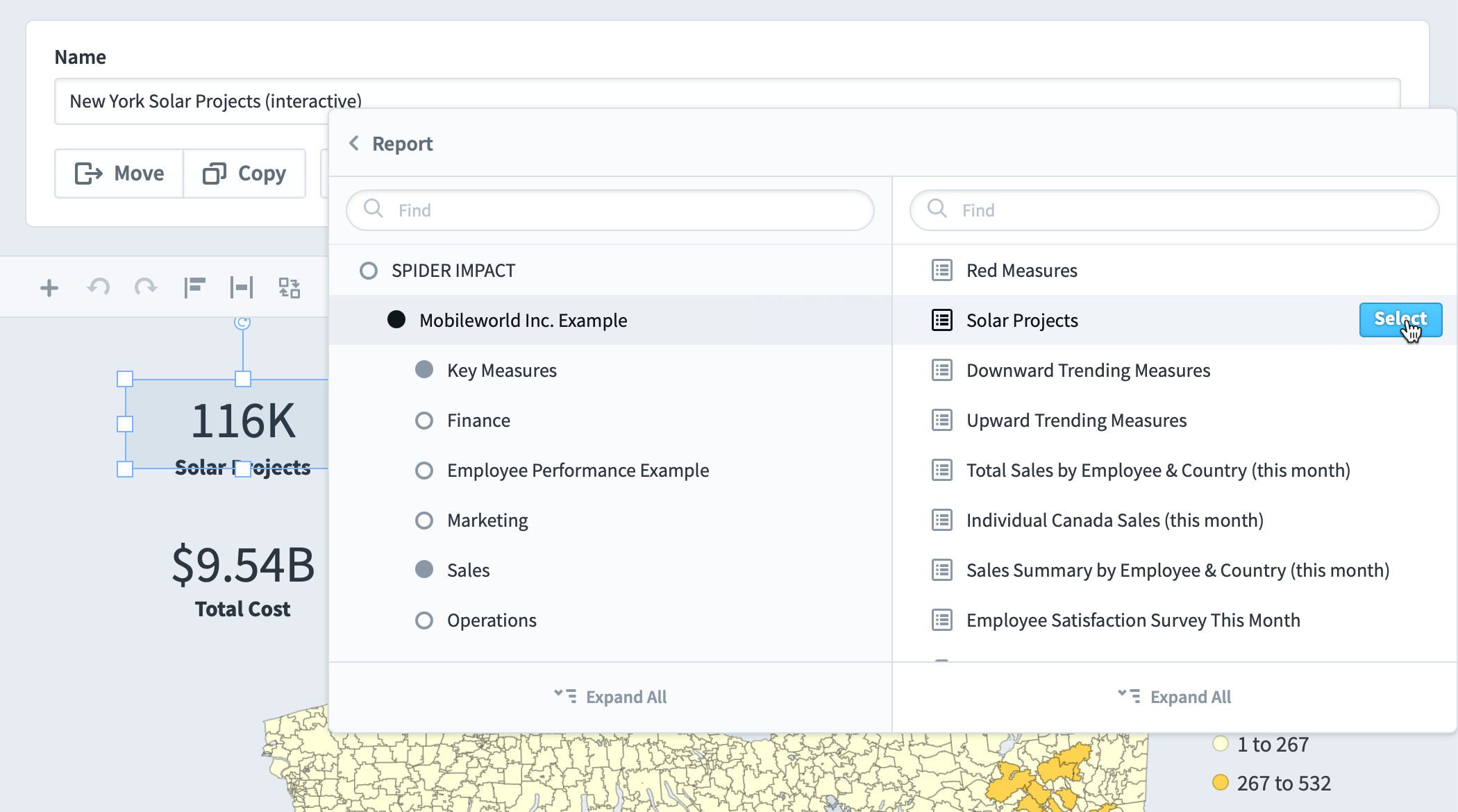Click the Individual Canada Sales report icon
The height and width of the screenshot is (812, 1458).
pos(942,520)
